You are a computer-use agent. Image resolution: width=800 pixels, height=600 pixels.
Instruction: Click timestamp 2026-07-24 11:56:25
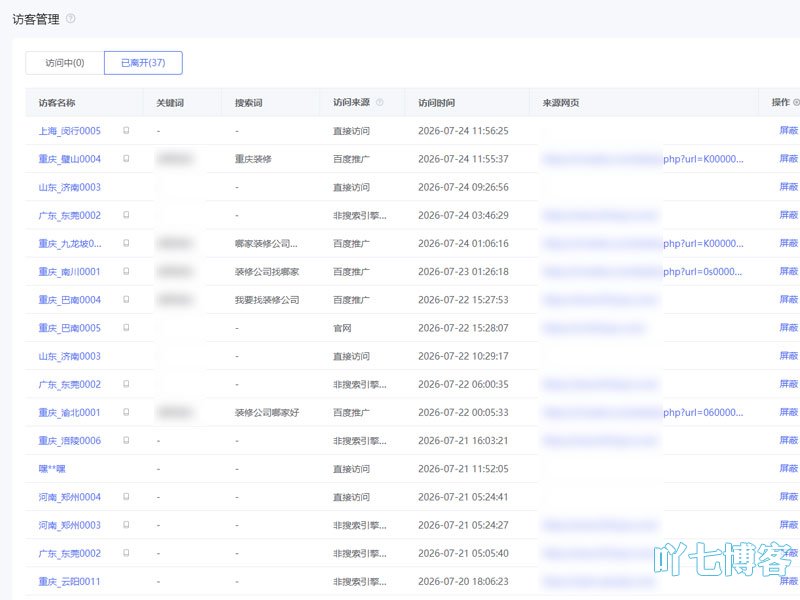point(463,131)
